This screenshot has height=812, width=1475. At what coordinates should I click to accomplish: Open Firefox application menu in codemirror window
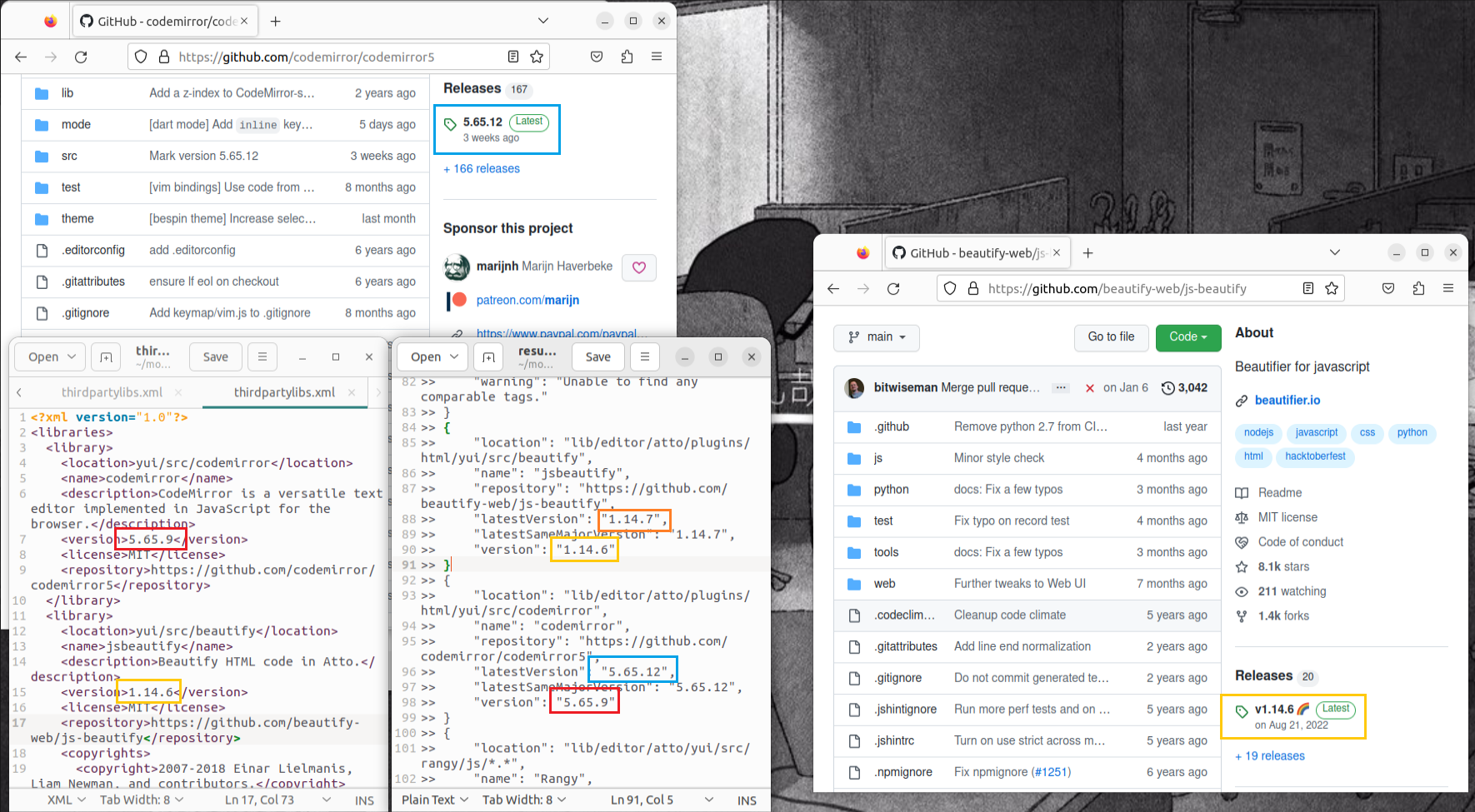click(657, 57)
